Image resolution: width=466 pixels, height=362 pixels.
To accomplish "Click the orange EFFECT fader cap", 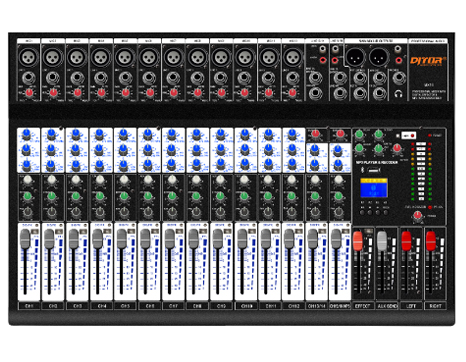I will [358, 241].
